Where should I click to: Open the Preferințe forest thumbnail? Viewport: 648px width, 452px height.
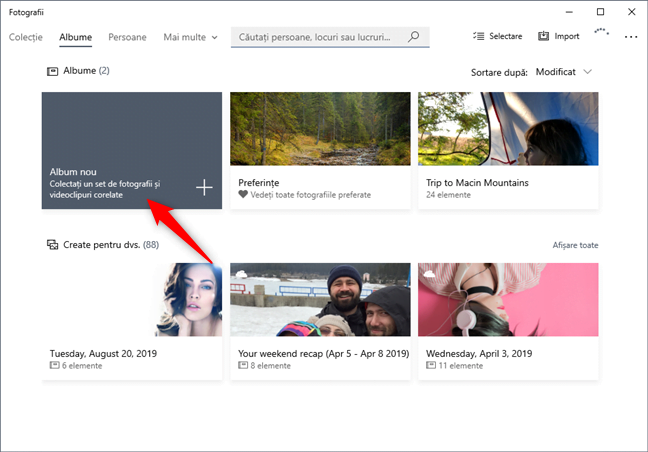(x=320, y=128)
